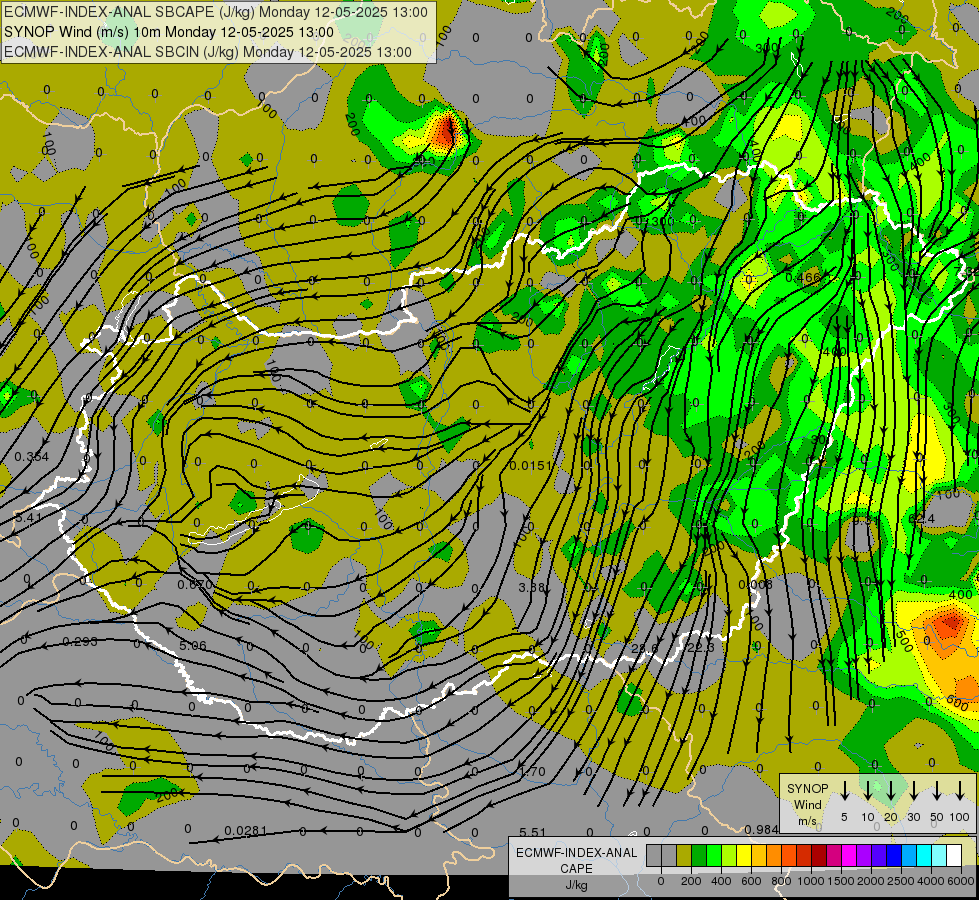Click the 22.3 value on the map
The width and height of the screenshot is (979, 900).
[x=701, y=647]
